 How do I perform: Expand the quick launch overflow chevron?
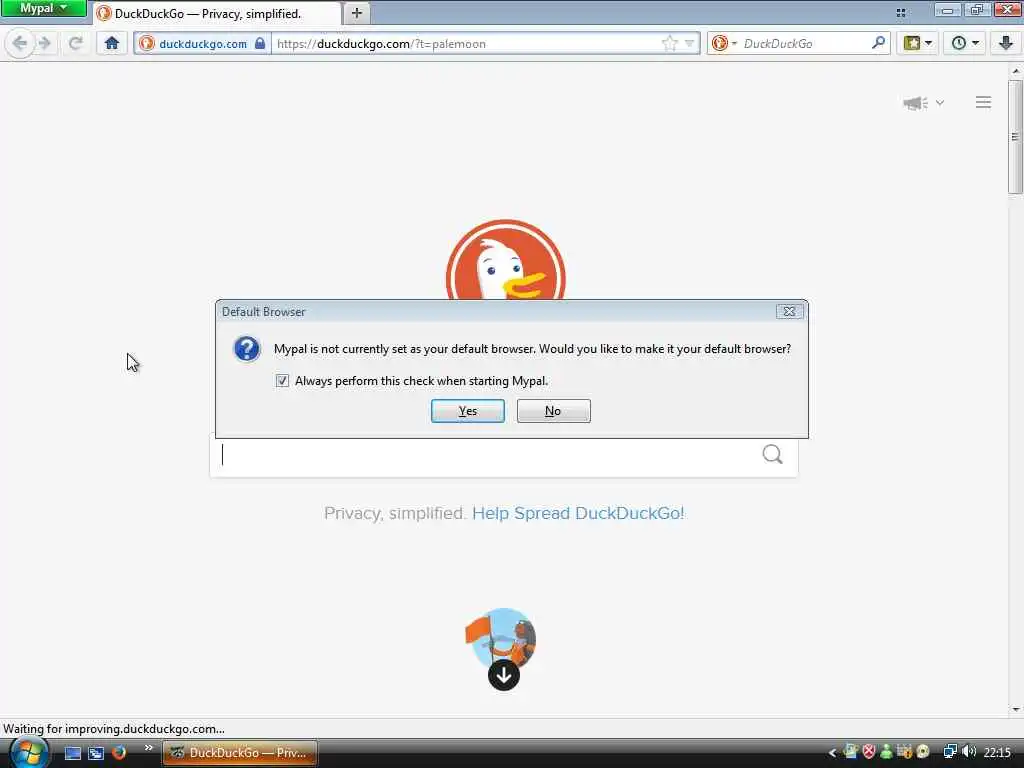pos(148,748)
